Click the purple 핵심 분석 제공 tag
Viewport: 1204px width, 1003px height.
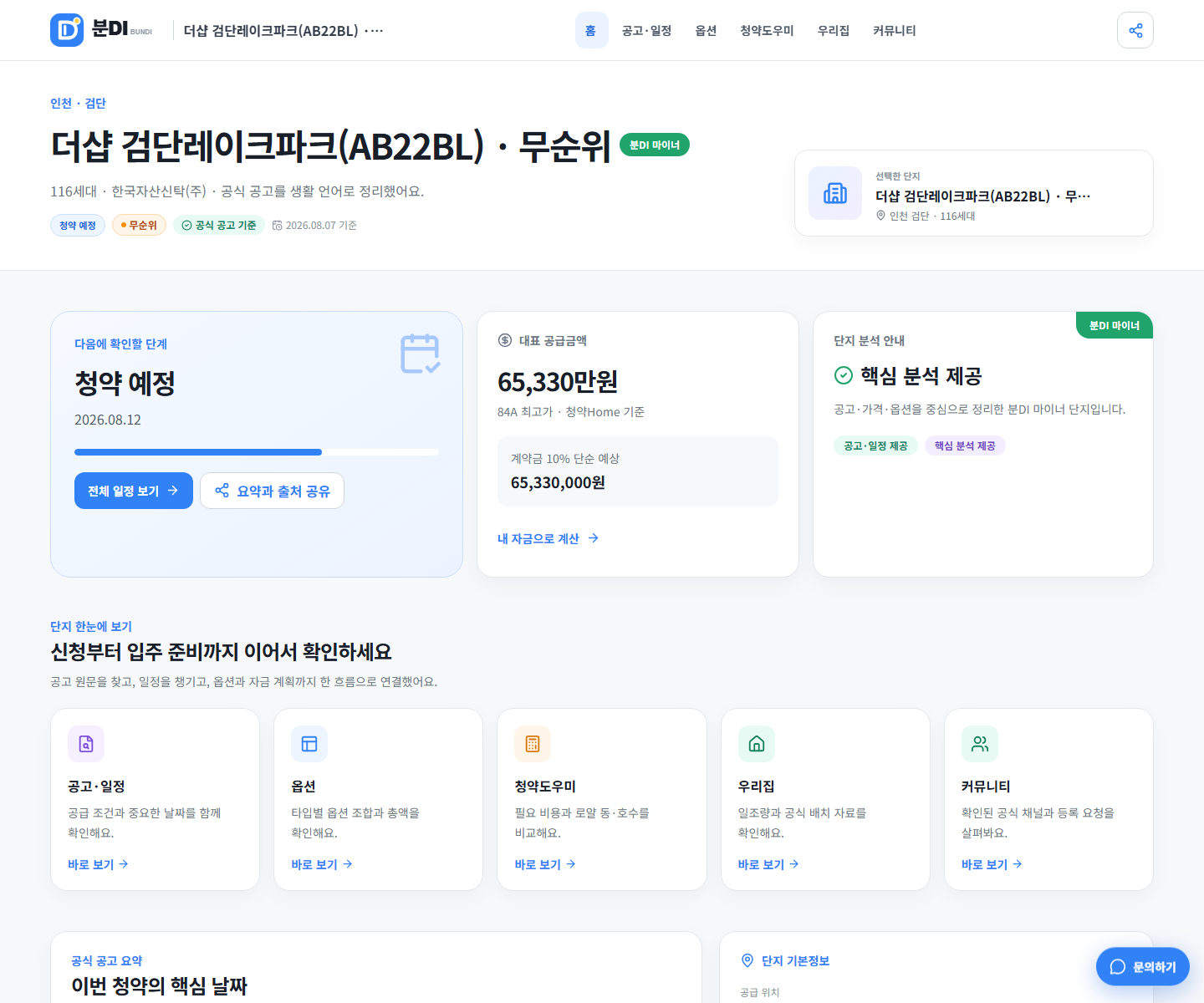(965, 445)
